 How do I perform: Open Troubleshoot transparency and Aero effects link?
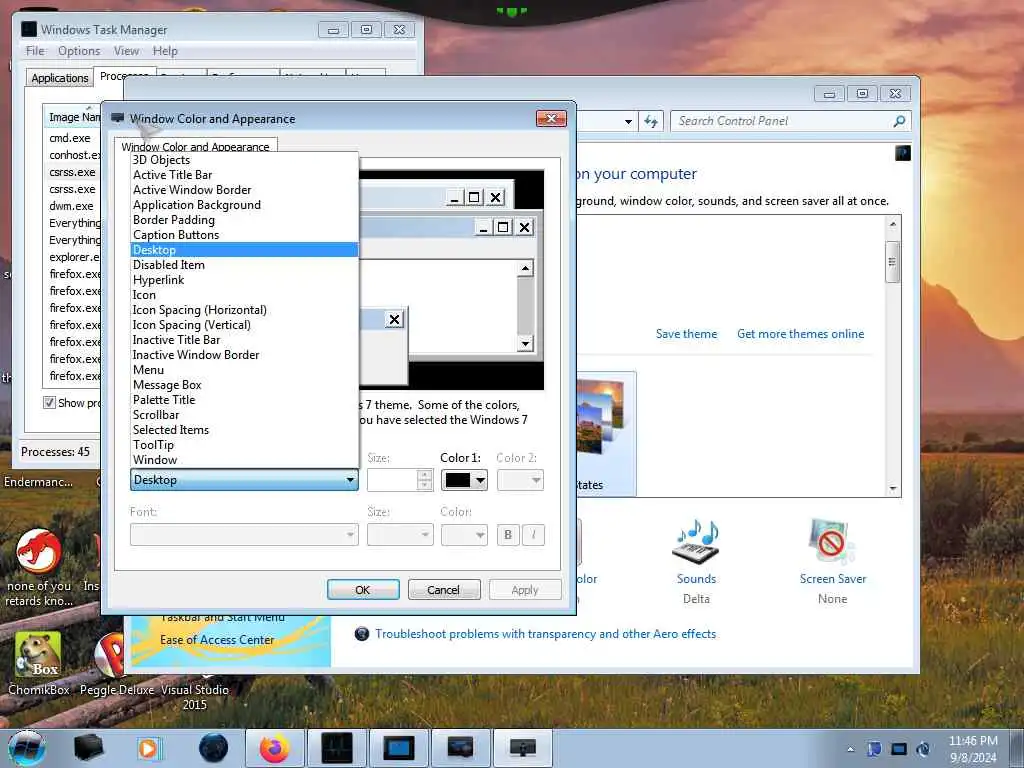click(x=545, y=633)
